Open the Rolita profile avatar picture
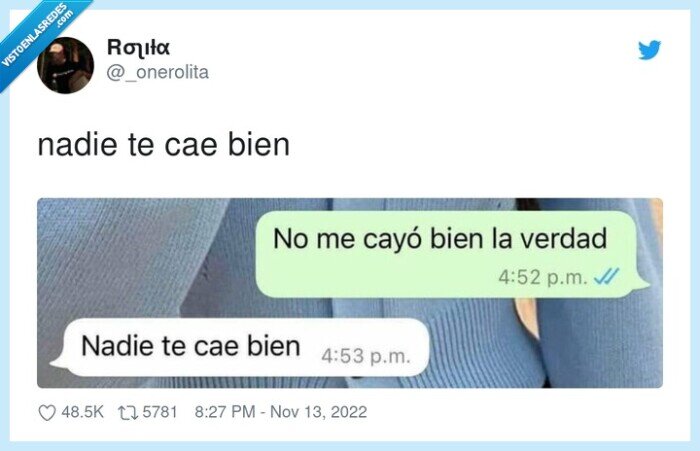 pos(65,65)
